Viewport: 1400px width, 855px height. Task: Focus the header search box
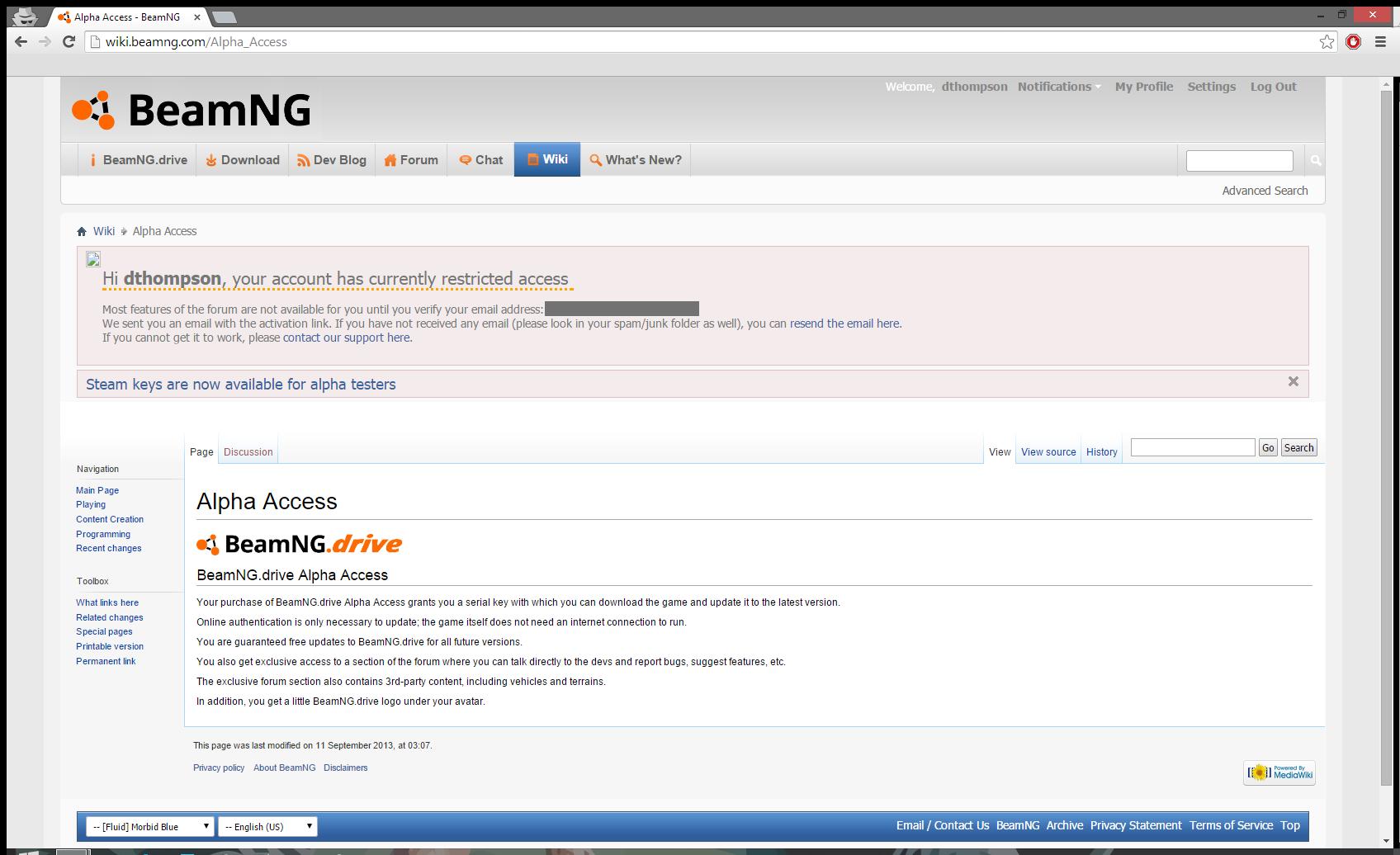click(1239, 160)
